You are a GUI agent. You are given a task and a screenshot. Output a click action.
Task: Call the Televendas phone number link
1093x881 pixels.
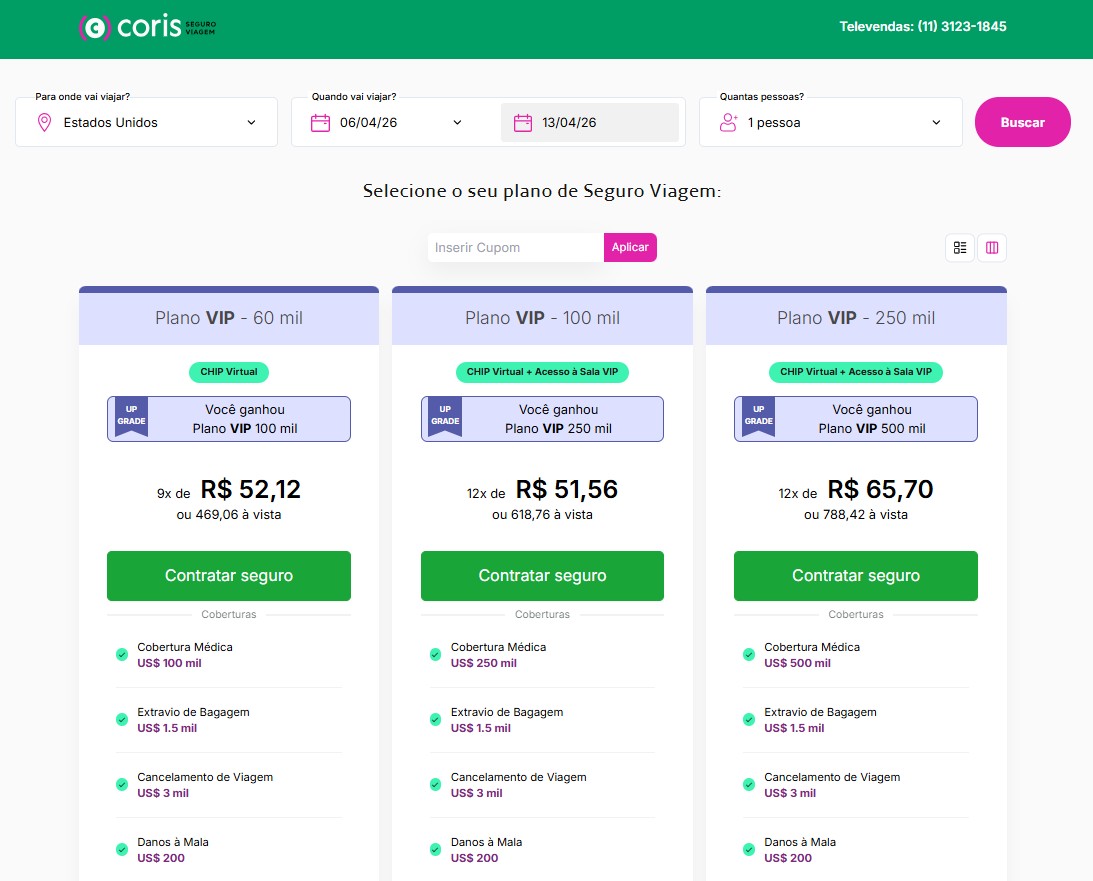tap(922, 27)
